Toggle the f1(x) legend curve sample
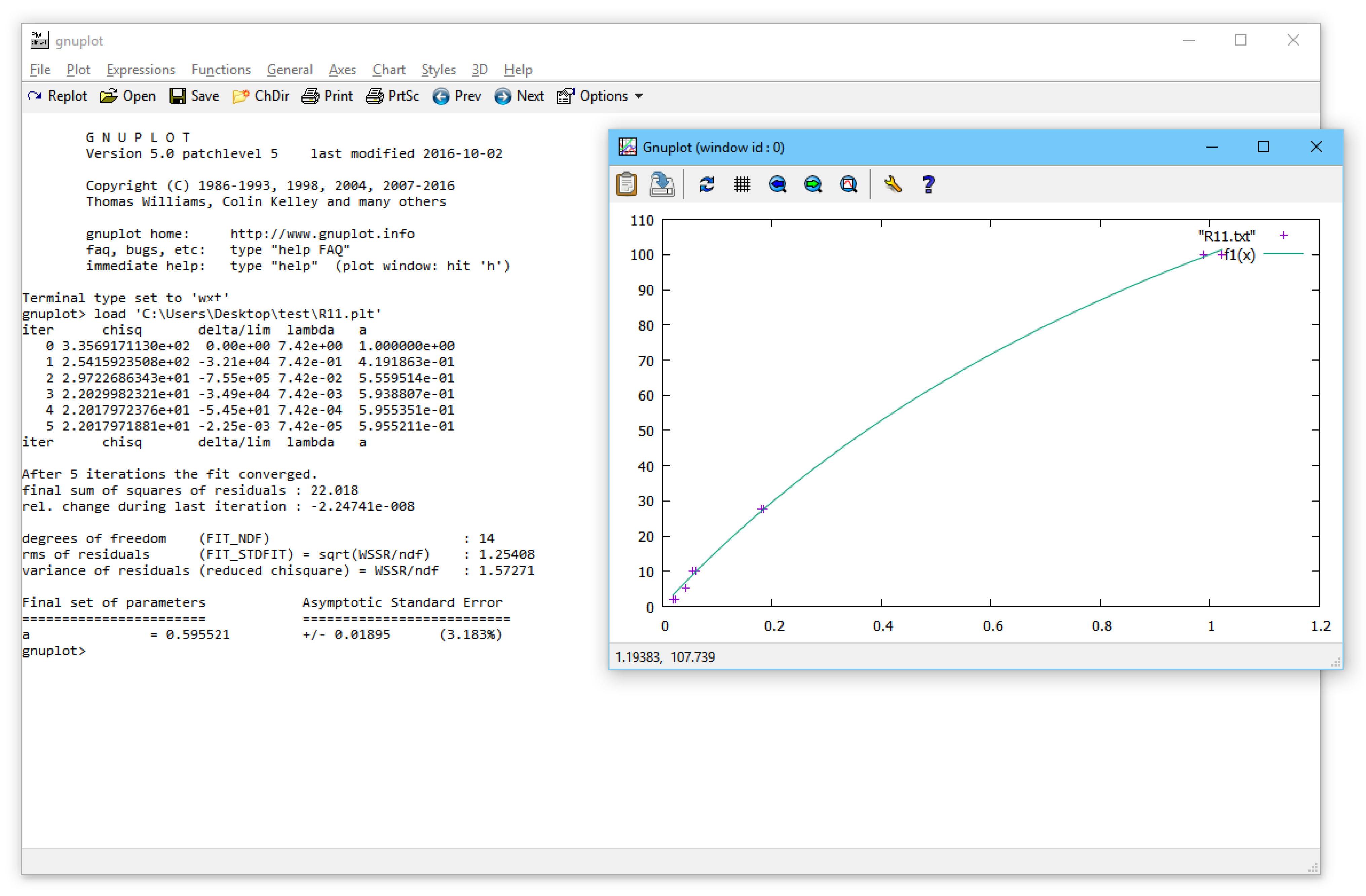 pyautogui.click(x=1283, y=254)
